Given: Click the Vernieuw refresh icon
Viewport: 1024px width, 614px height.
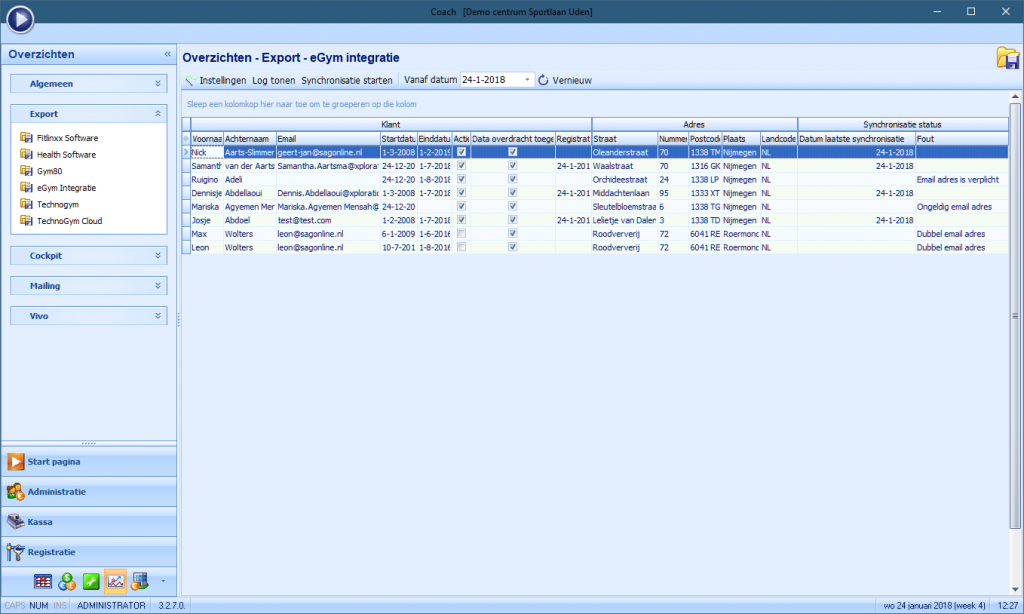Looking at the screenshot, I should (544, 80).
